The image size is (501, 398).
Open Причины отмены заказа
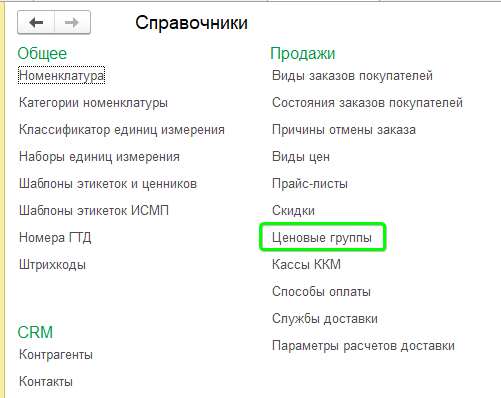344,130
